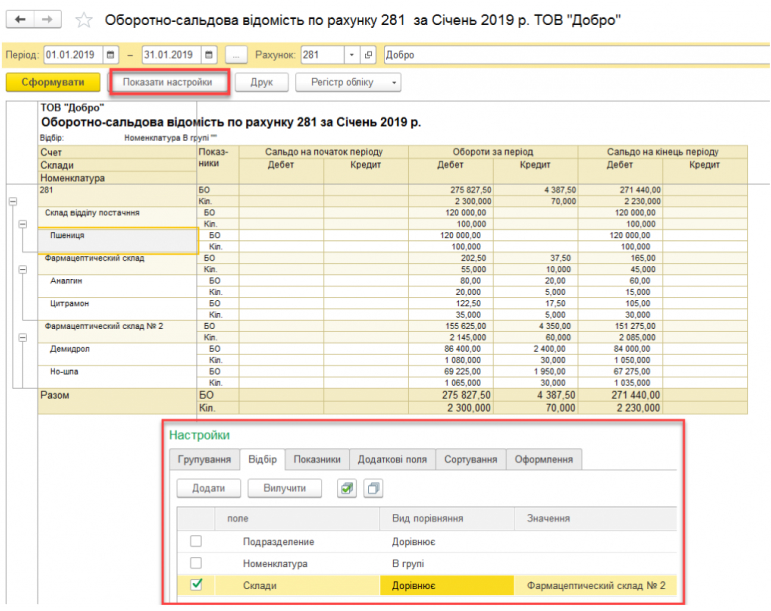Click the Вид порівняння column header
Viewport: 771px width, 611px height.
(447, 518)
